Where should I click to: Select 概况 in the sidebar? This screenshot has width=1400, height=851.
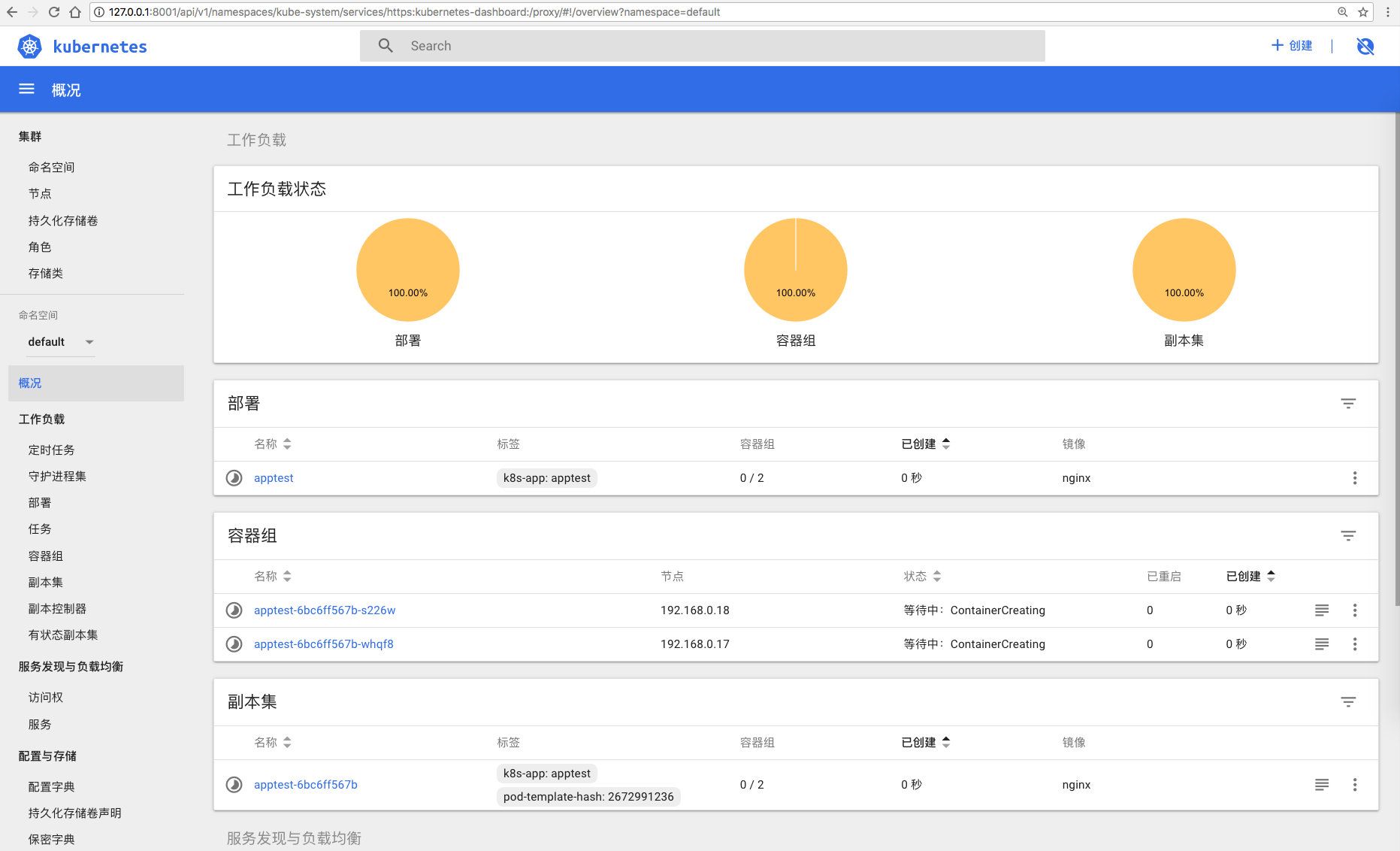pyautogui.click(x=96, y=383)
